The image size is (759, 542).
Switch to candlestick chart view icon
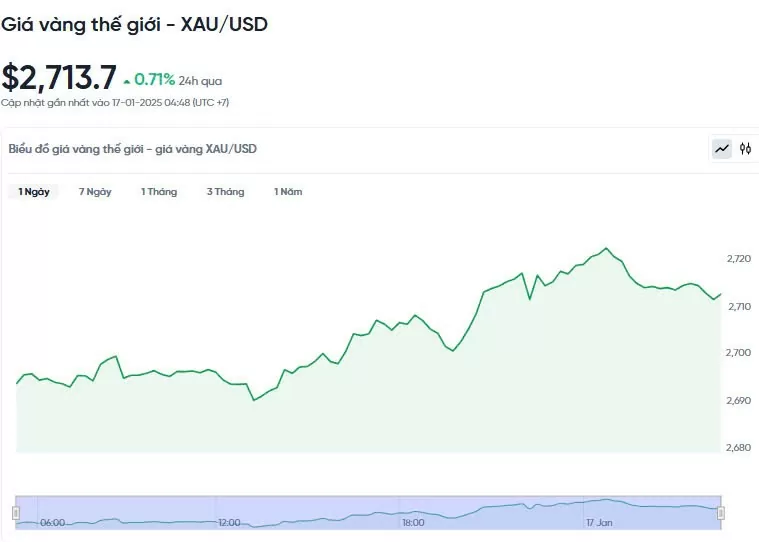tap(745, 149)
